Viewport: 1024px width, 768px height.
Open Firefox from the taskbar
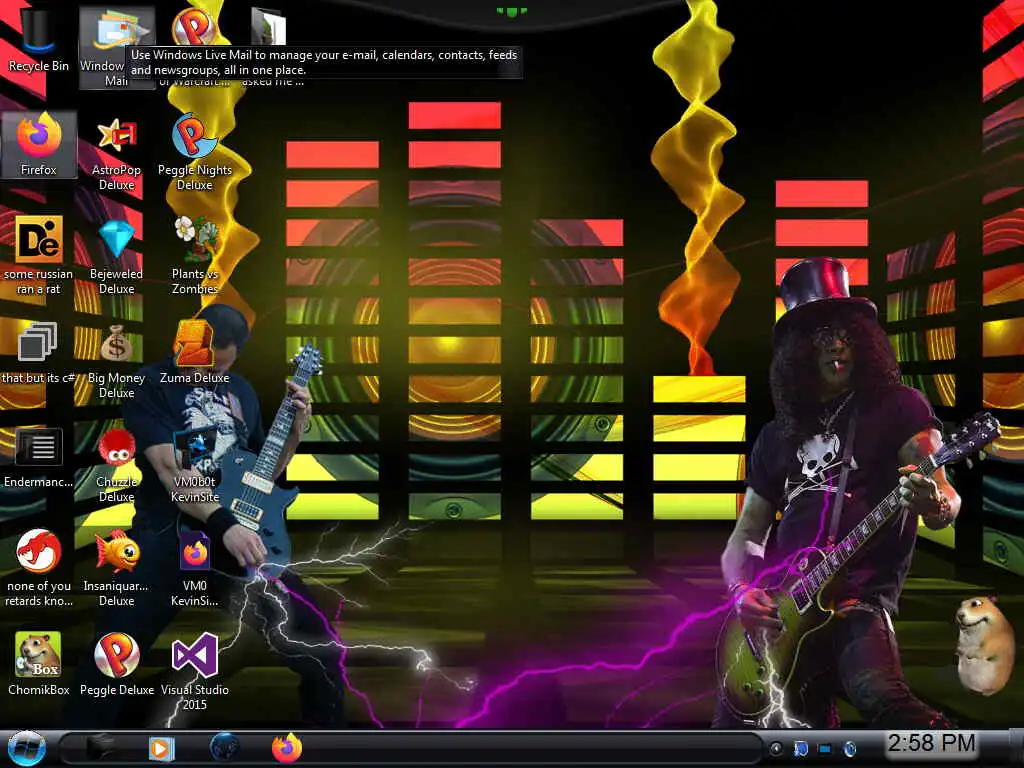(287, 748)
